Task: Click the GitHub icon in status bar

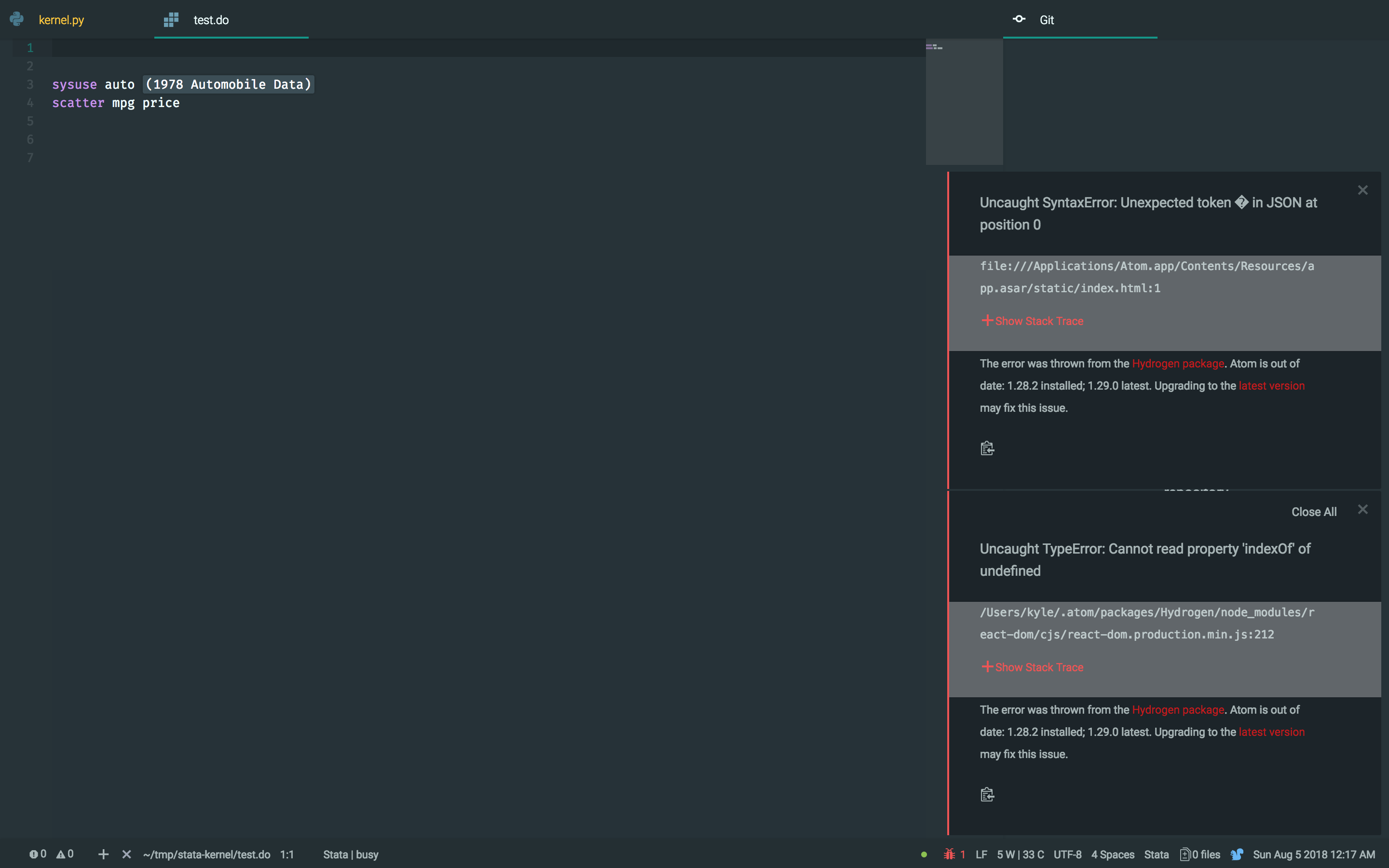Action: coord(1237,854)
